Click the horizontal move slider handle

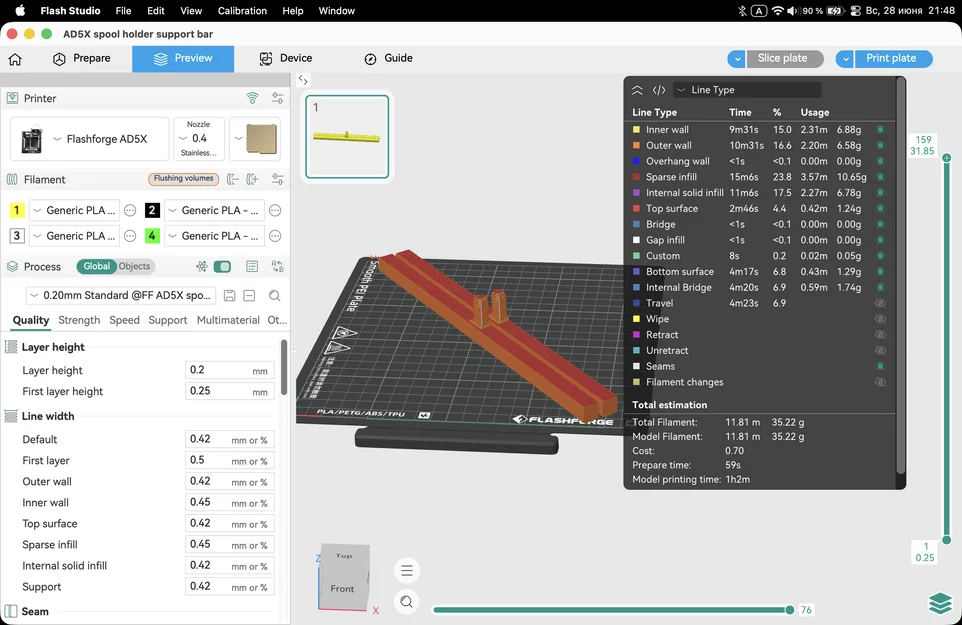click(790, 610)
